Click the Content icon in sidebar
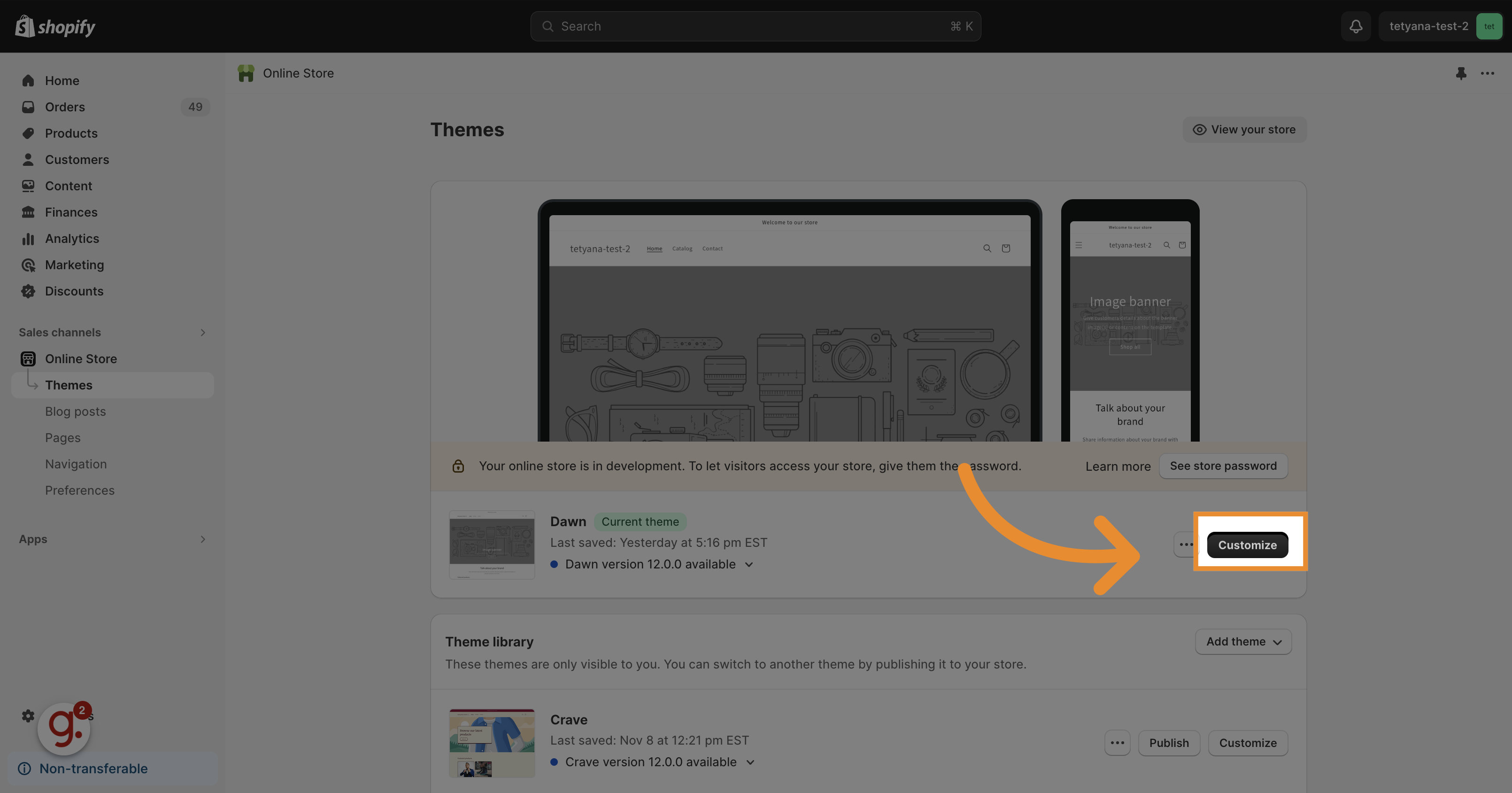Image resolution: width=1512 pixels, height=793 pixels. click(x=28, y=186)
